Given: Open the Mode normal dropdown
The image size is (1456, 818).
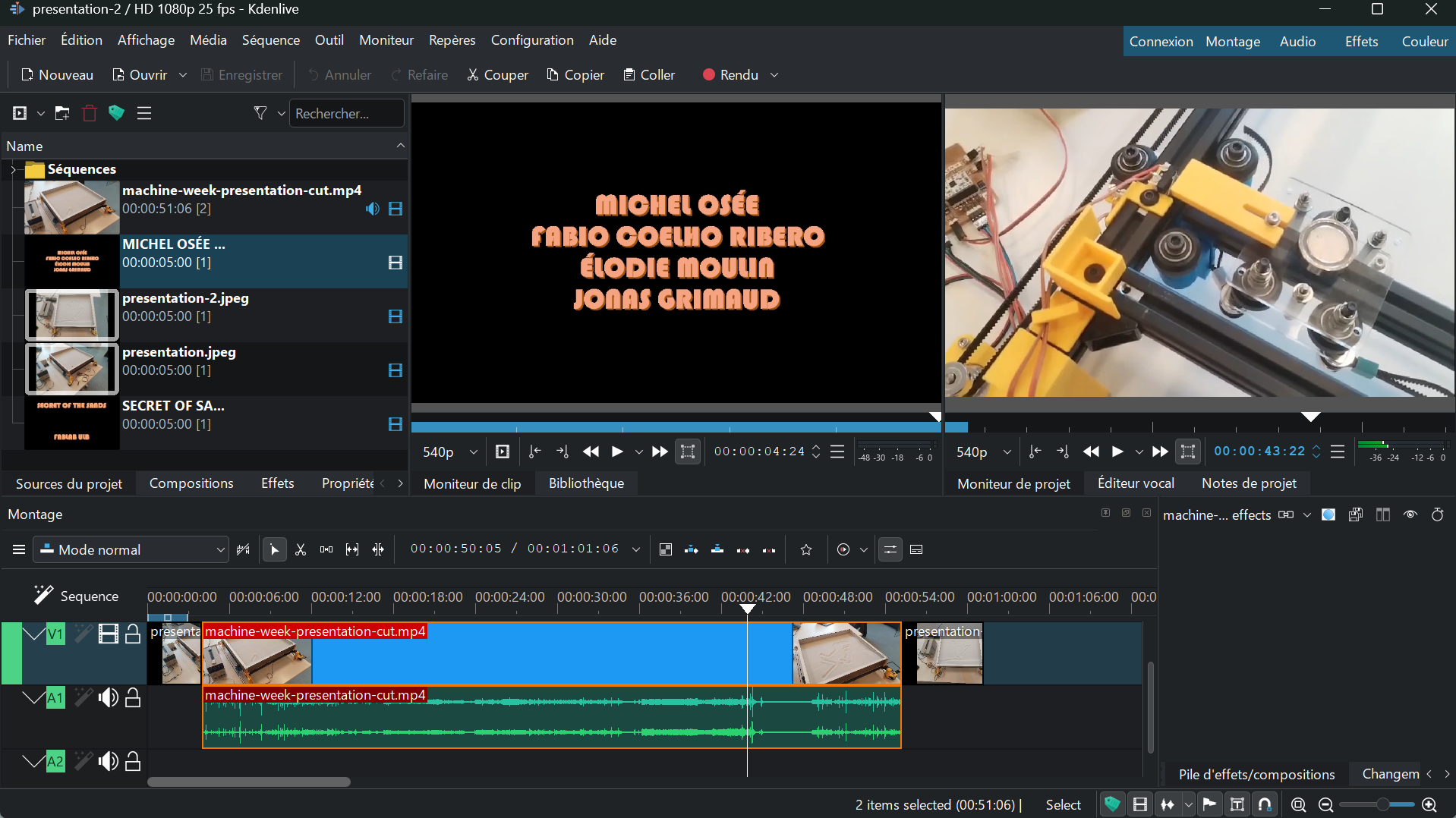Looking at the screenshot, I should point(131,550).
